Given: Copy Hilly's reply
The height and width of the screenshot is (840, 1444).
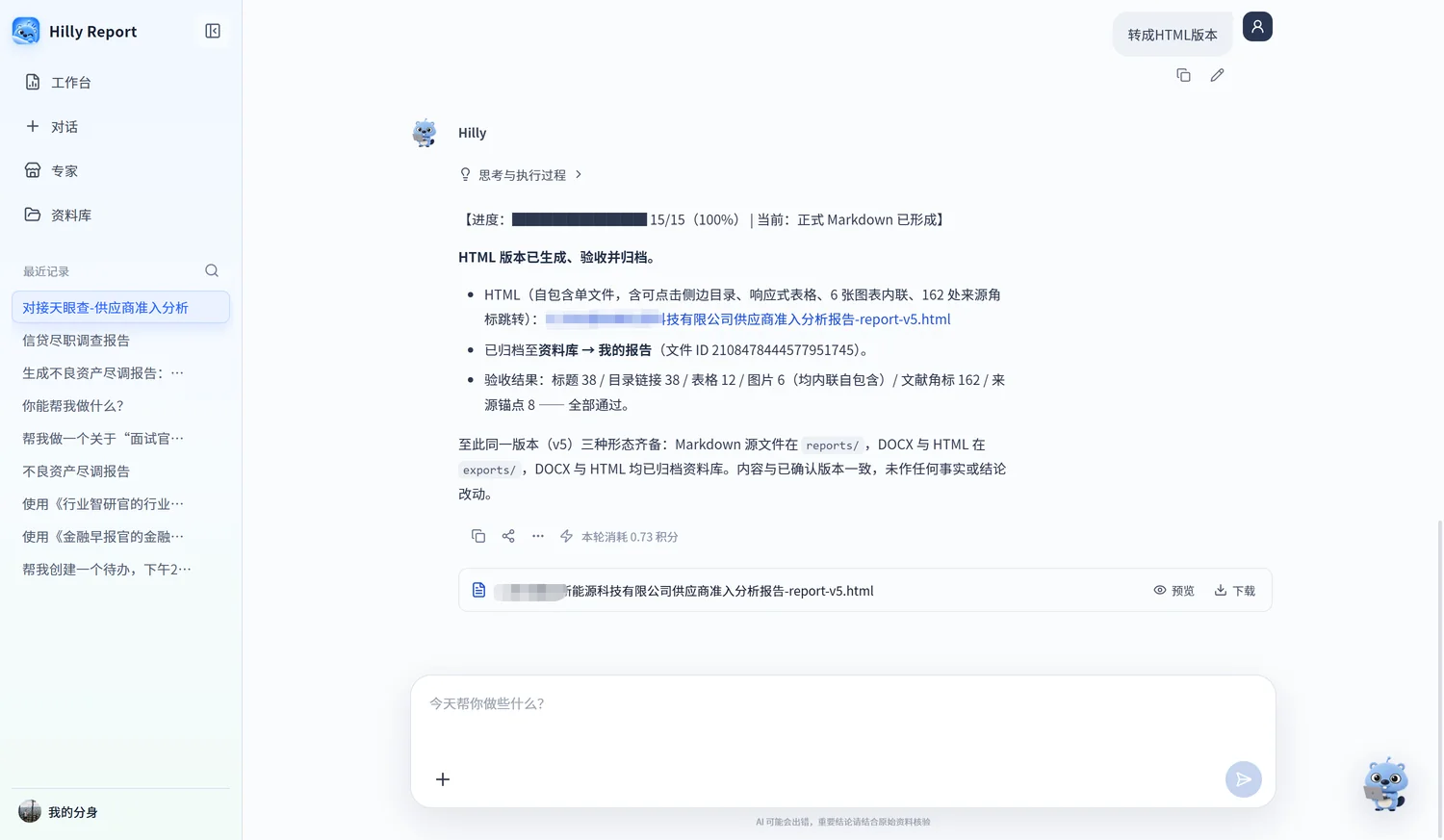Looking at the screenshot, I should click(x=477, y=536).
